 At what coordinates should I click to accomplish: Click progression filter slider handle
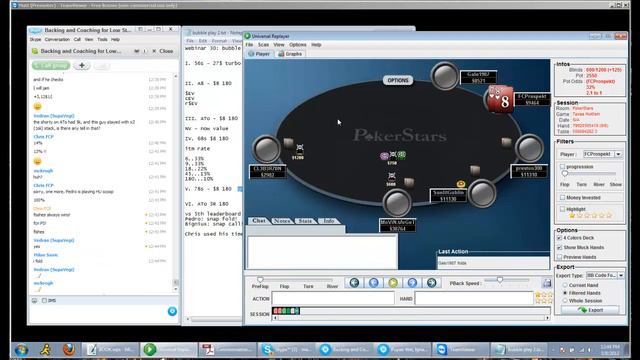[565, 173]
